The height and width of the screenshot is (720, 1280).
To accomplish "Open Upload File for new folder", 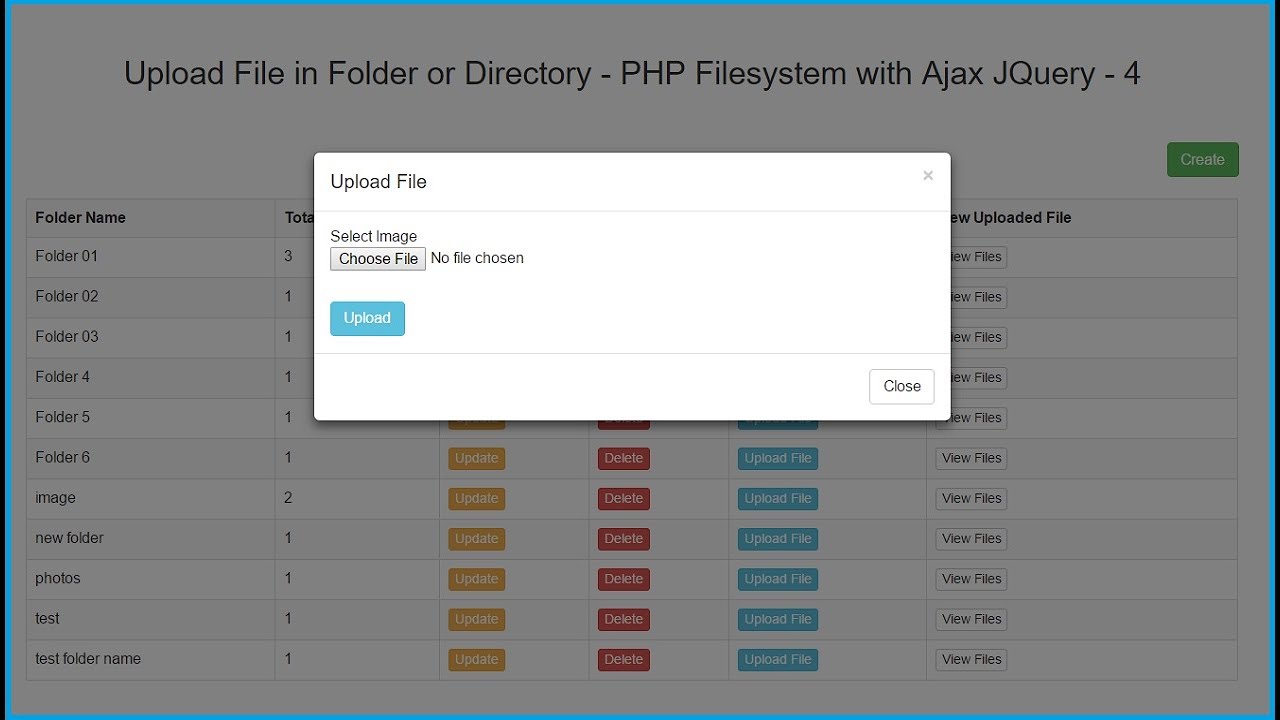I will (778, 539).
